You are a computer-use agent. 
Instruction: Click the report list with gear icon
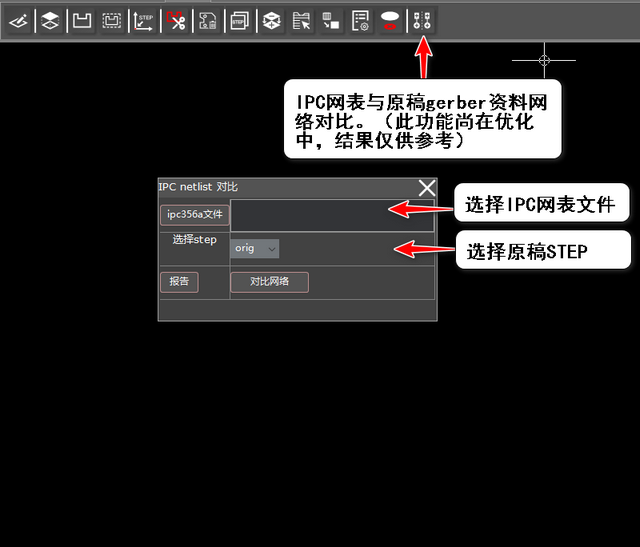(x=361, y=20)
